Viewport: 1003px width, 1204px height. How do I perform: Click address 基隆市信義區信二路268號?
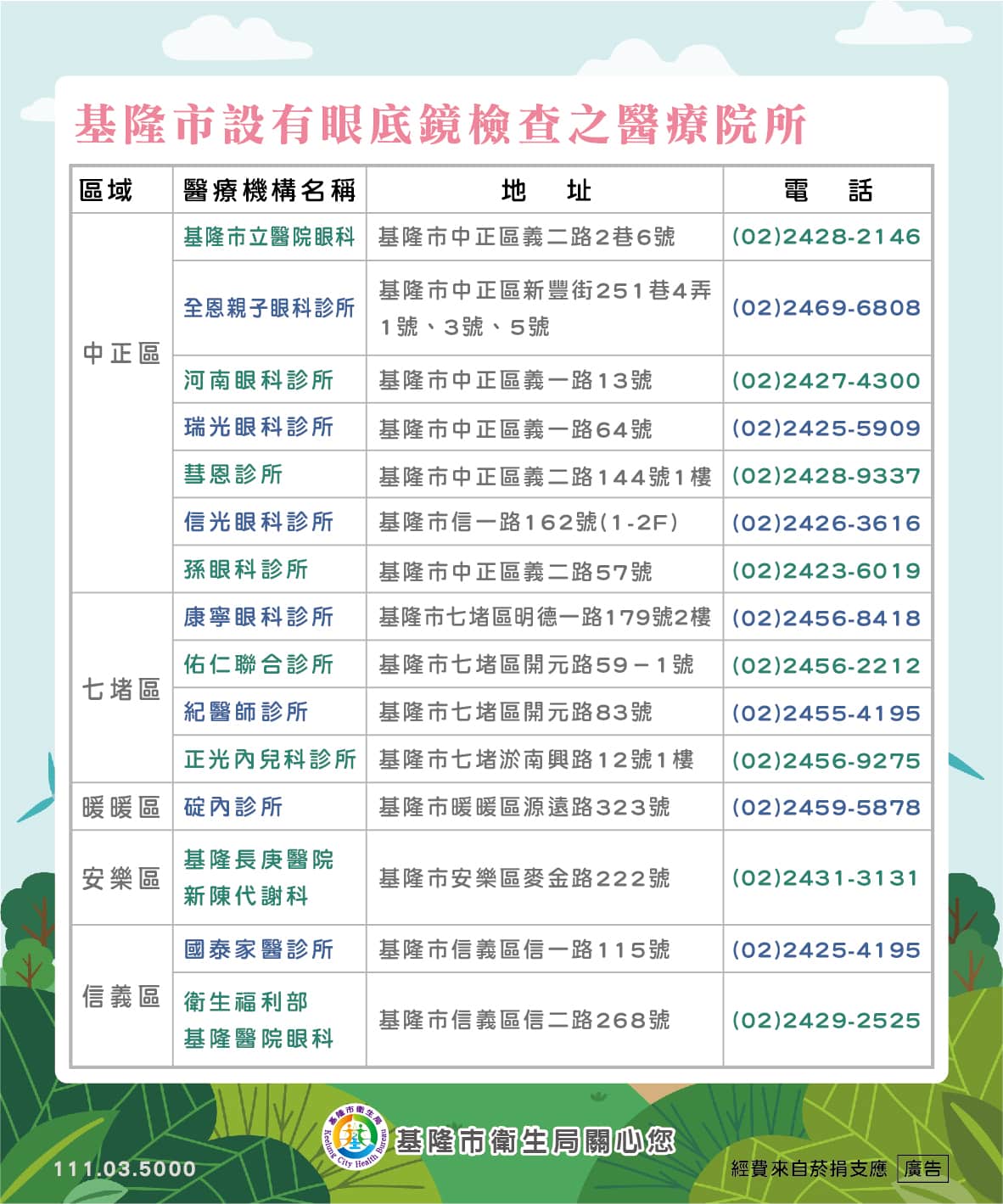pyautogui.click(x=524, y=1020)
